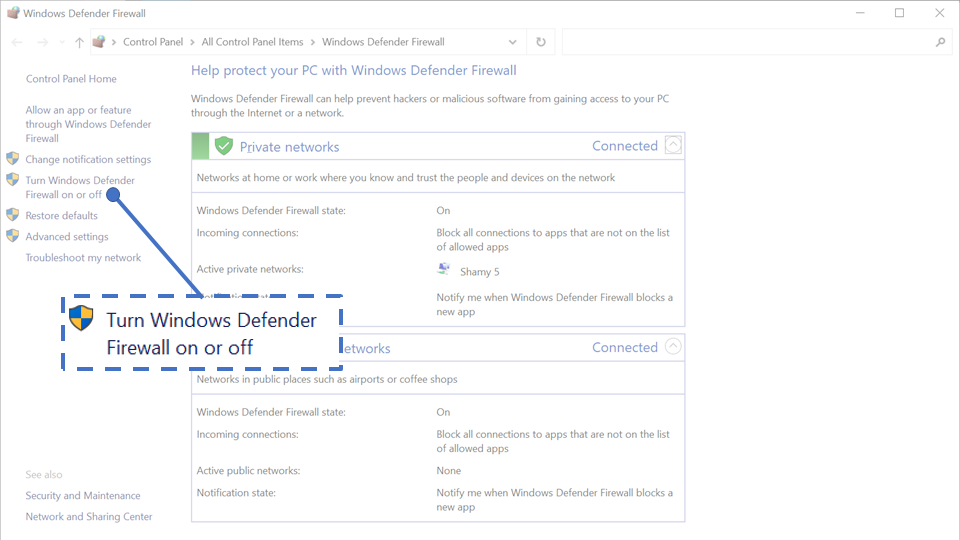Go up one level with Up arrow

(79, 42)
